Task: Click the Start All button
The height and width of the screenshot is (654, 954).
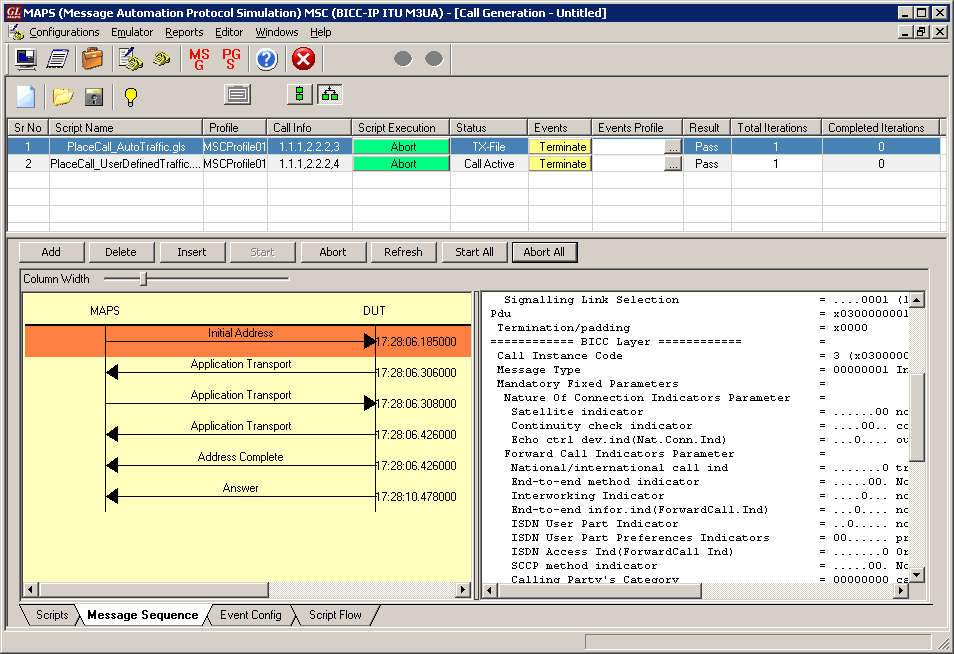Action: pyautogui.click(x=475, y=252)
